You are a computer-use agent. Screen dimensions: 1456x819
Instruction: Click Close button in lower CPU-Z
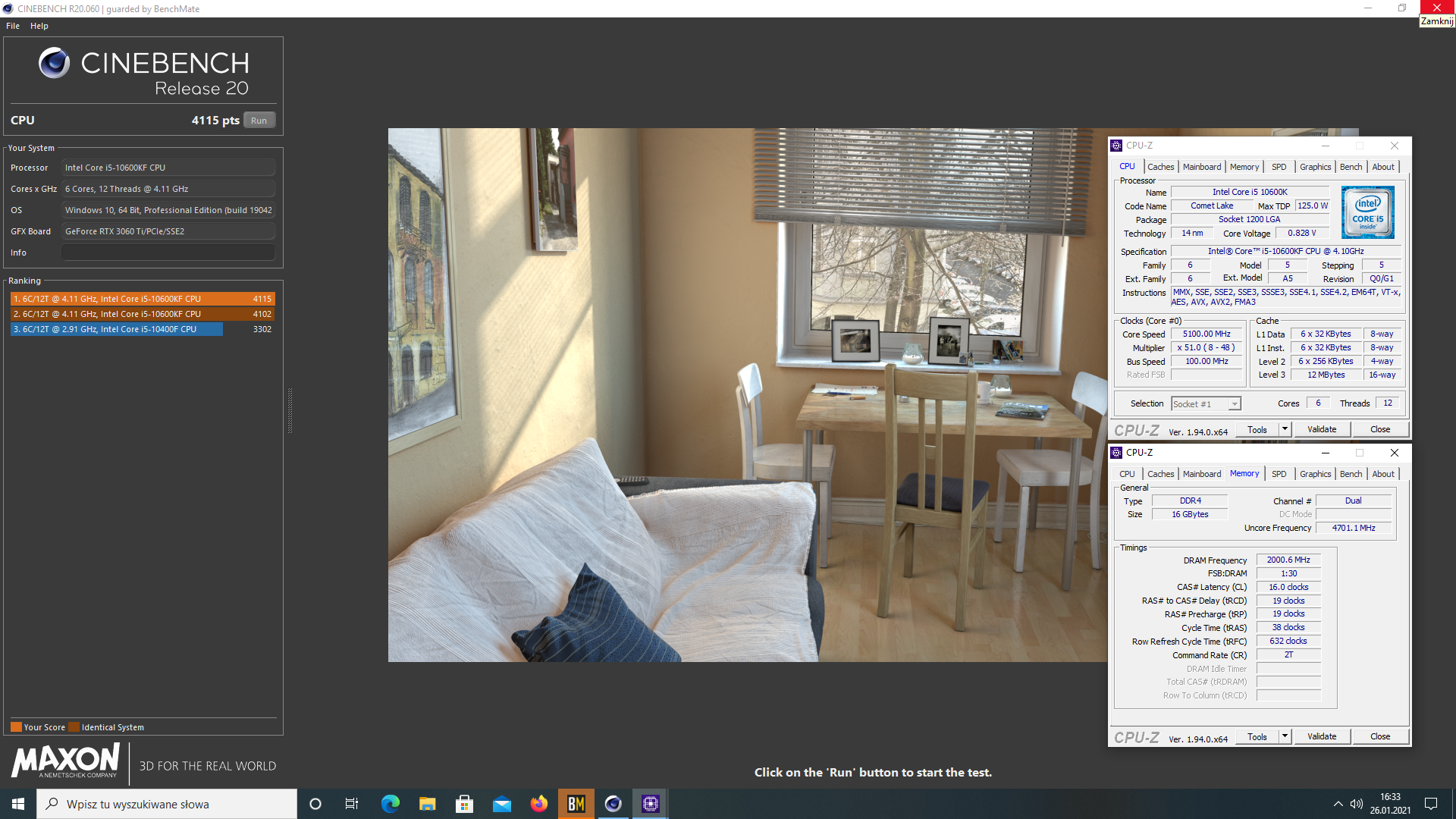point(1380,737)
